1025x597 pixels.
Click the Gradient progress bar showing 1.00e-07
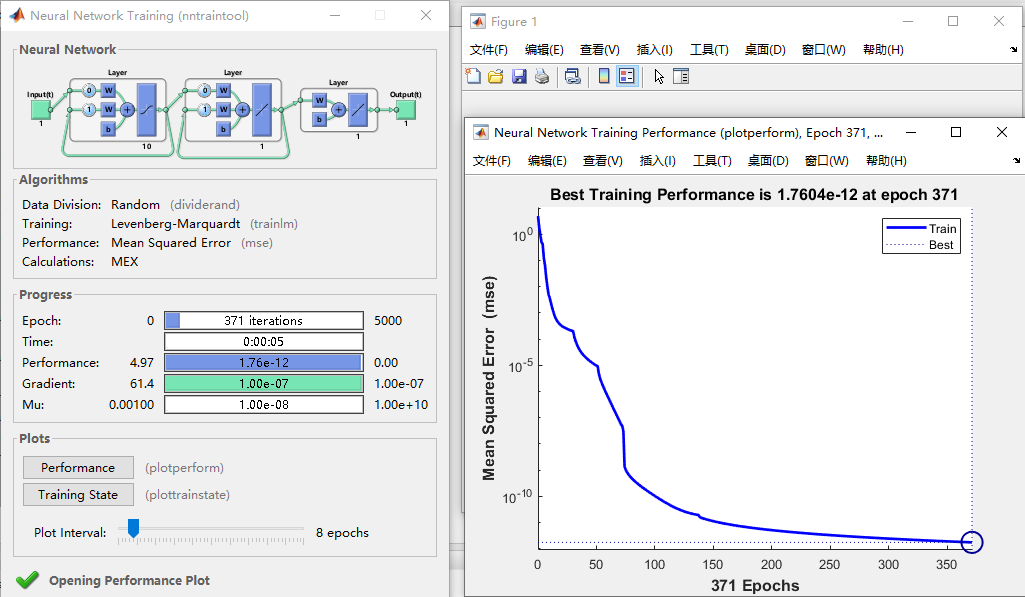pos(264,383)
